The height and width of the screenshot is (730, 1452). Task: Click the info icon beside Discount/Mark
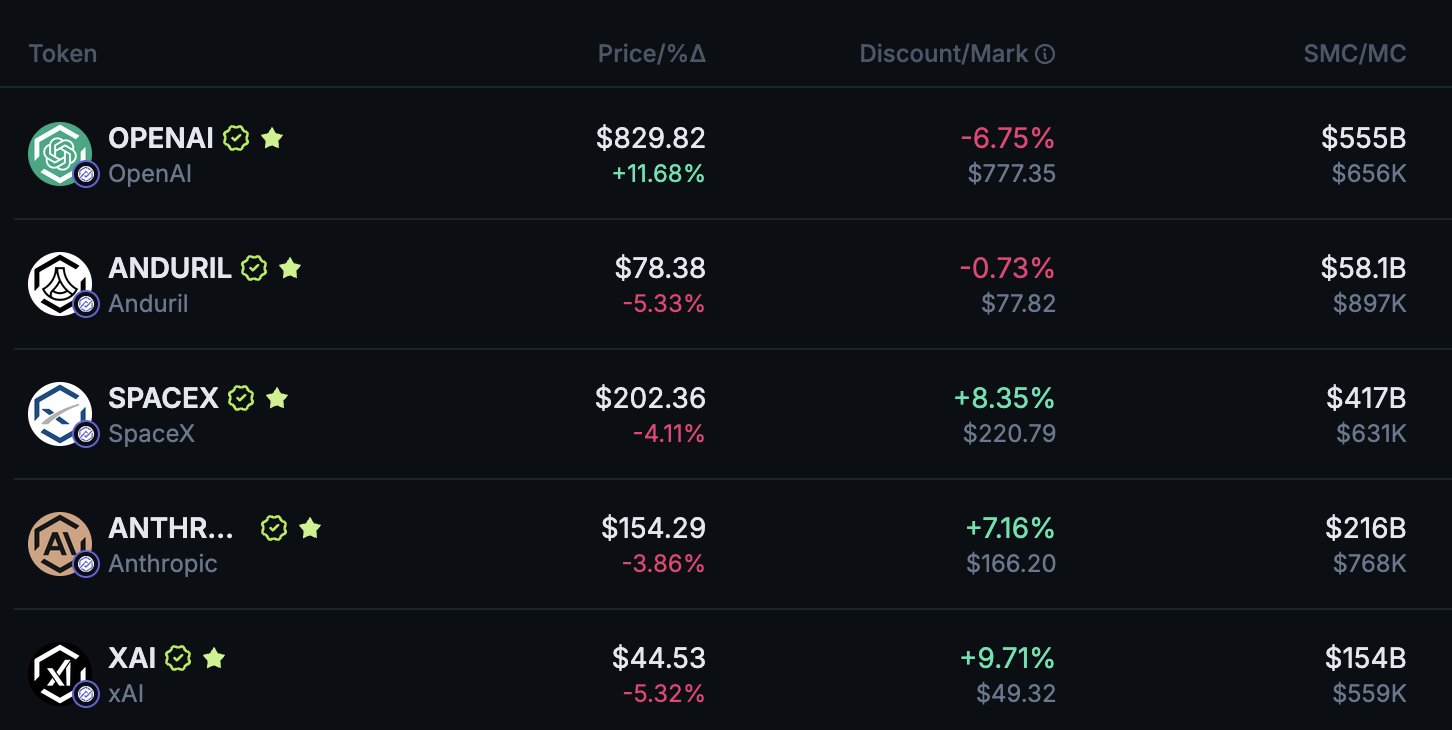tap(1045, 54)
